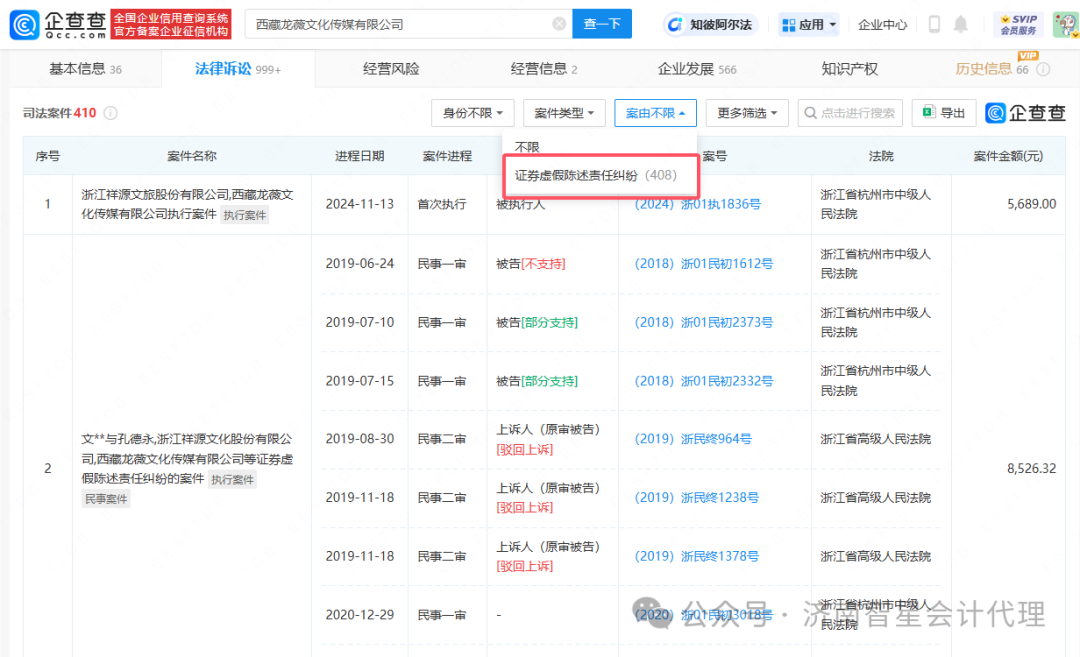The image size is (1080, 657).
Task: Click 民事案件 tag under case 2
Action: [106, 499]
